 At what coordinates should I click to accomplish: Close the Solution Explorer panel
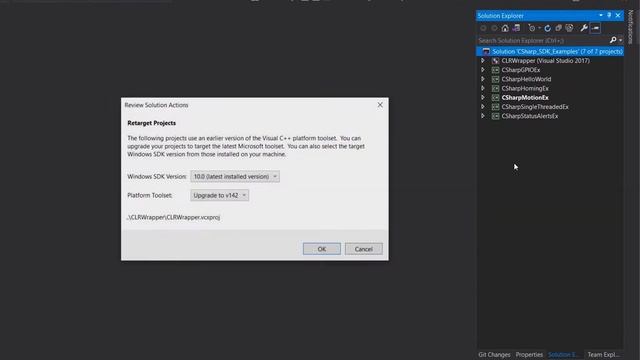[x=618, y=16]
